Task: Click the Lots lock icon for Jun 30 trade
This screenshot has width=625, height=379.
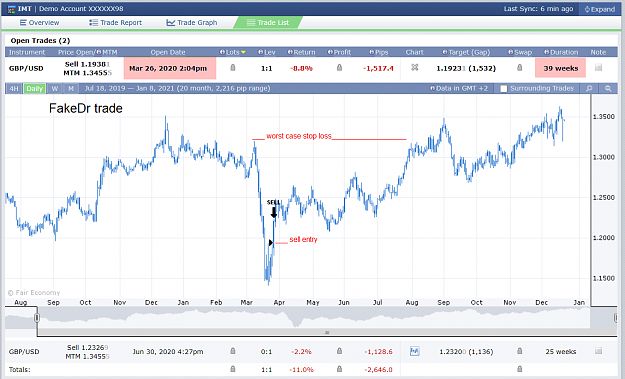Action: point(233,351)
